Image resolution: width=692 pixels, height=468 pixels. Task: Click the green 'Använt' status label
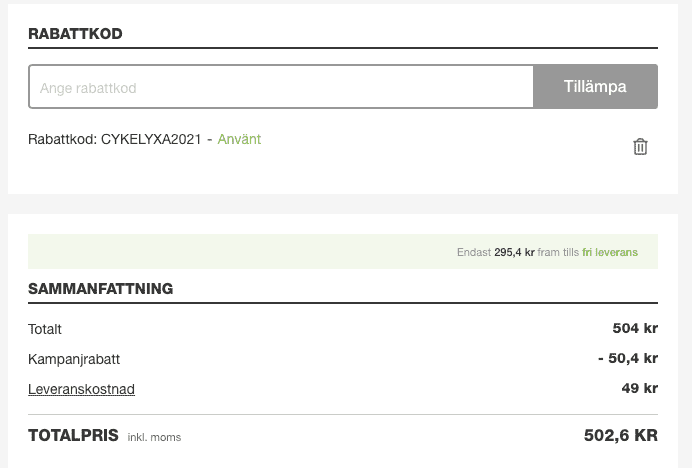click(x=239, y=139)
